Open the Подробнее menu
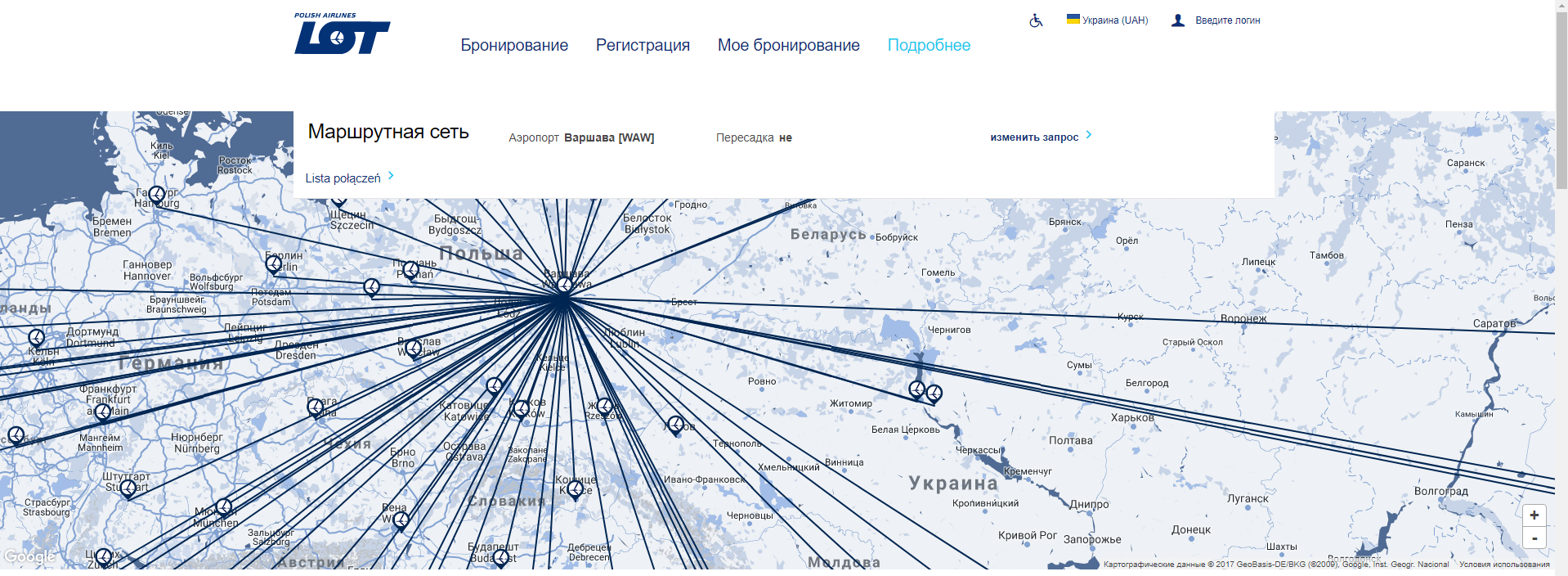The width and height of the screenshot is (1568, 576). coord(929,45)
